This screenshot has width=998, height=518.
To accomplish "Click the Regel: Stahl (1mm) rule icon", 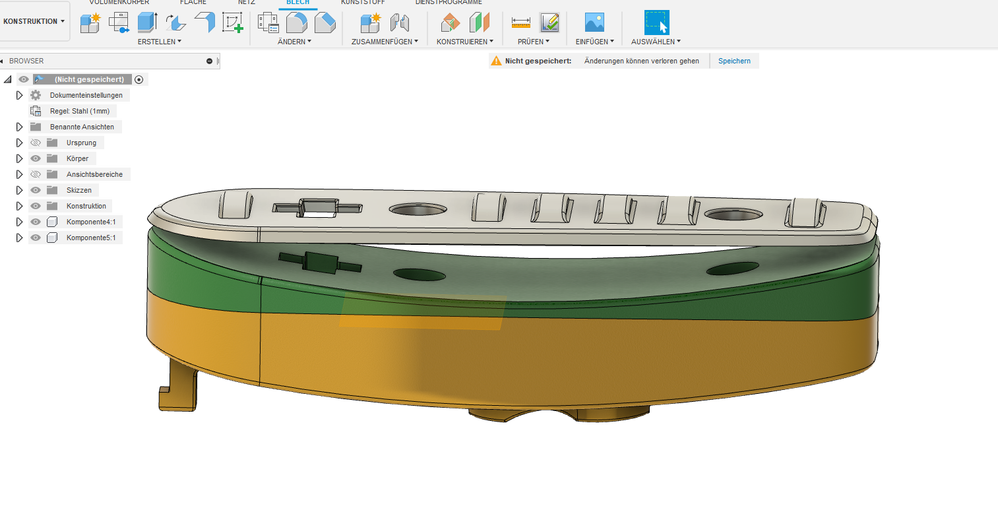I will click(36, 111).
